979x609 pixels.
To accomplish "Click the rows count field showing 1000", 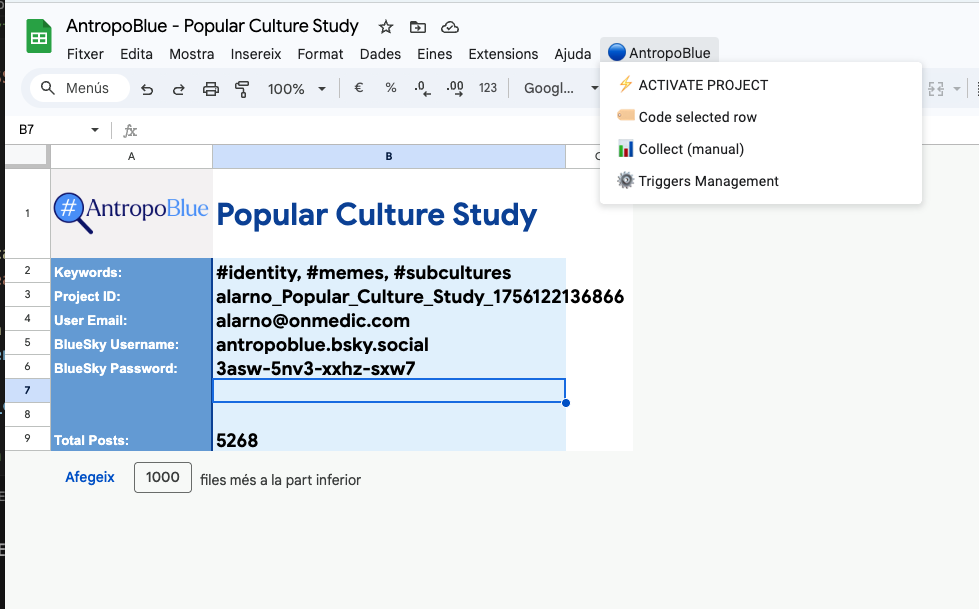I will pos(163,478).
